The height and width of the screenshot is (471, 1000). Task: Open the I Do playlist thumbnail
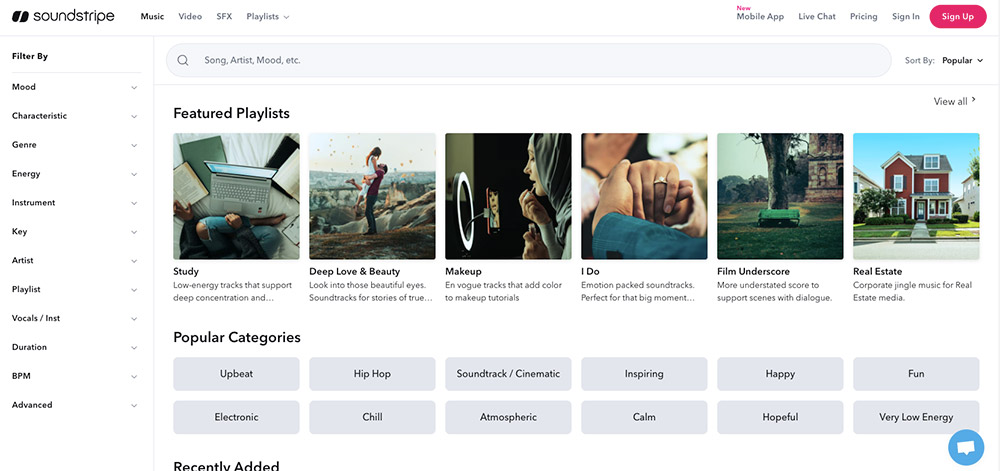coord(644,196)
